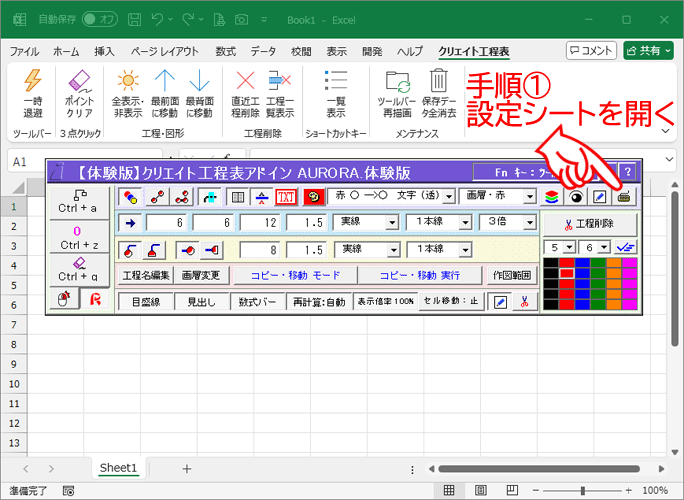684x500 pixels.
Task: Select the red R mode tab
Action: pyautogui.click(x=95, y=299)
